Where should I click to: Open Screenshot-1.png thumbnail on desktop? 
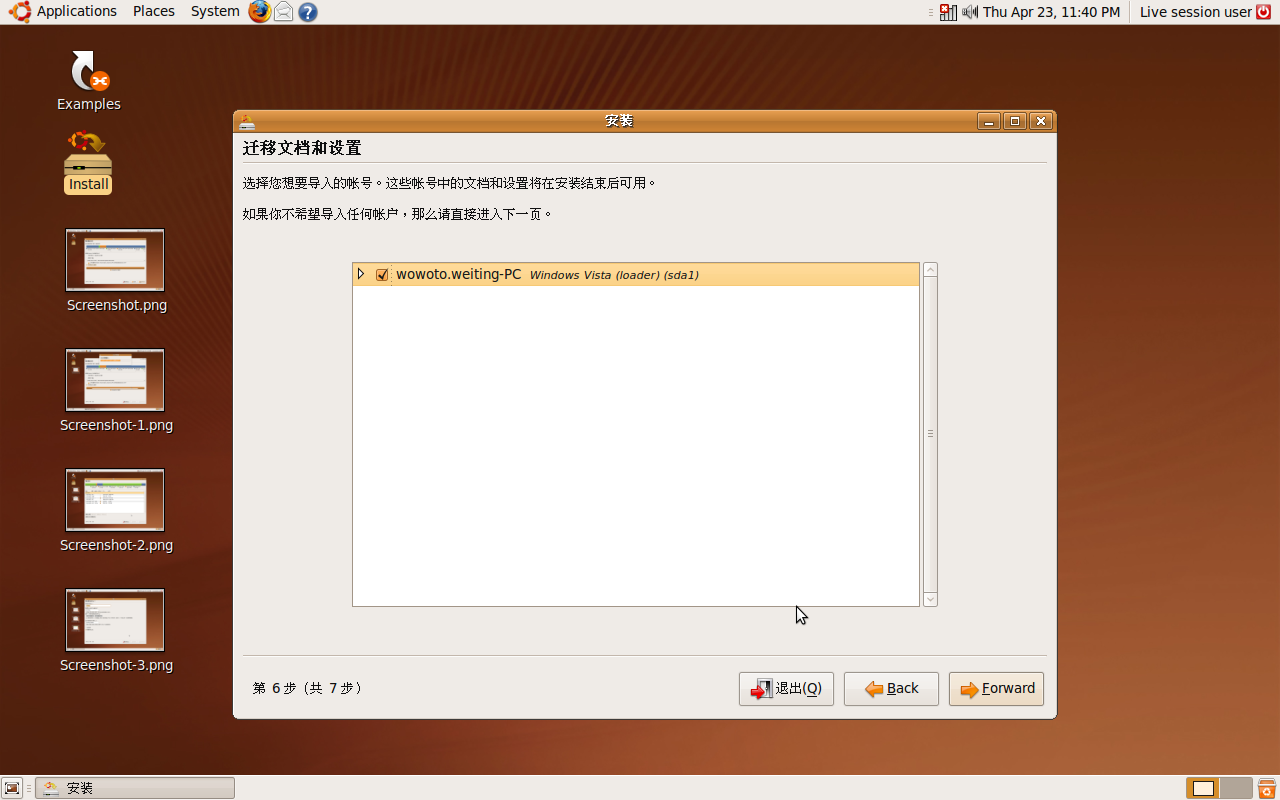tap(115, 380)
